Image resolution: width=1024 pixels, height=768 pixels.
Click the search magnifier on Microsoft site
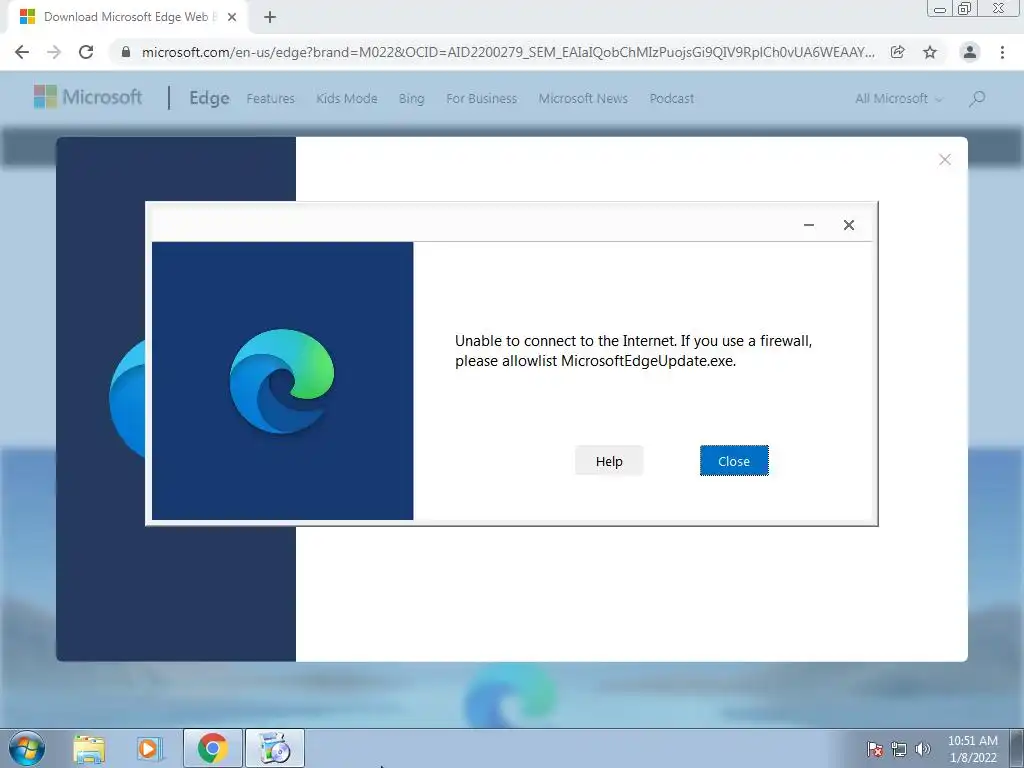(x=977, y=99)
